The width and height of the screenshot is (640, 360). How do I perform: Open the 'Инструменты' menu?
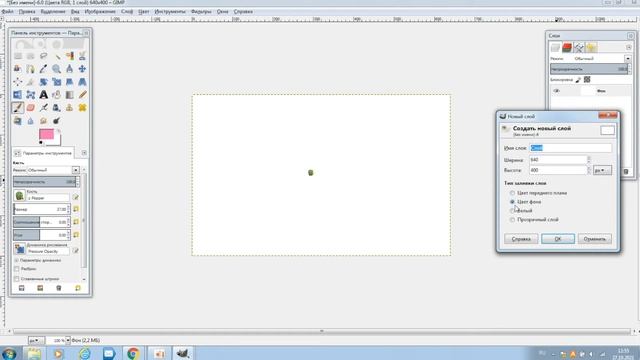(x=170, y=12)
